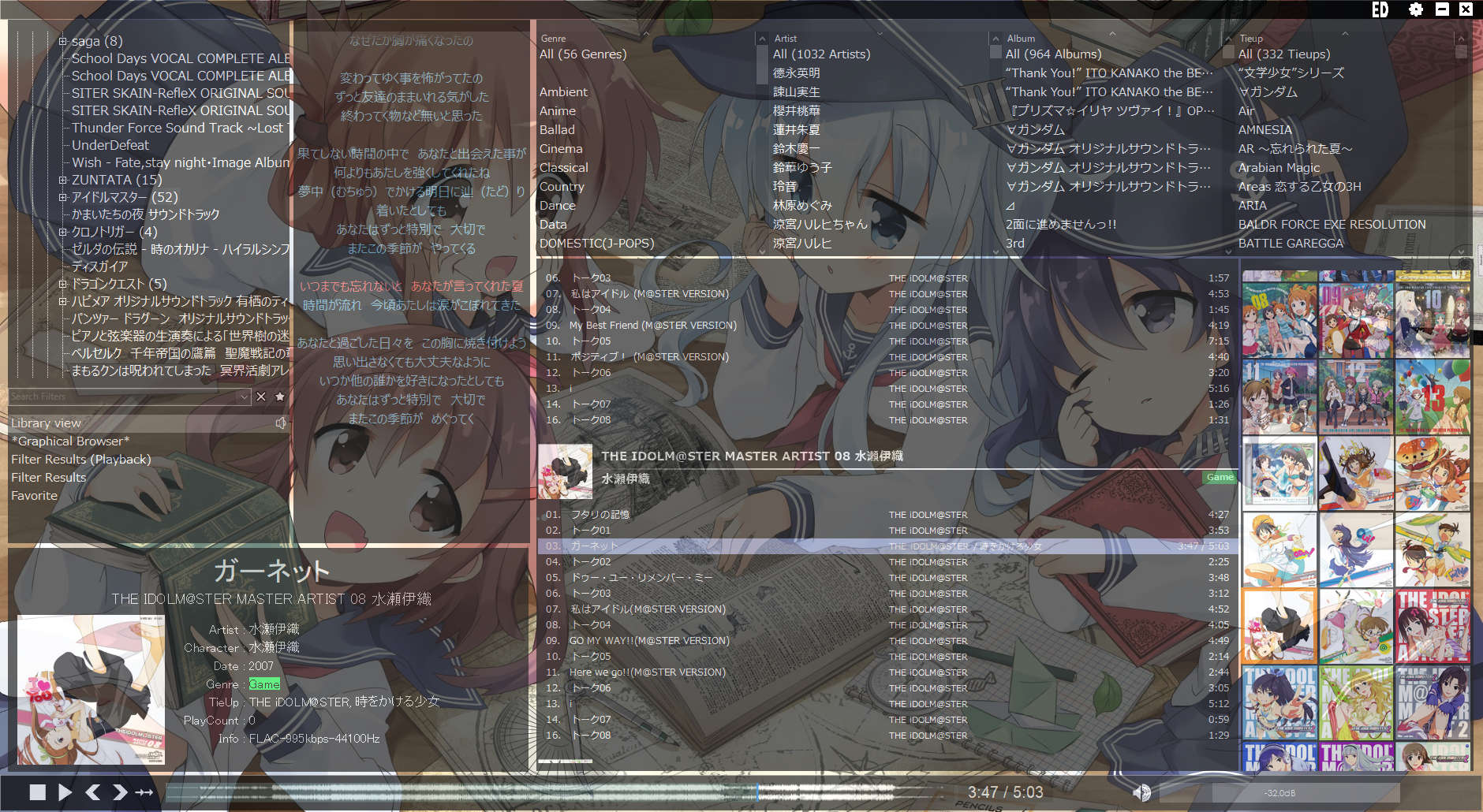This screenshot has width=1483, height=812.
Task: Click speaker icon on Library view row
Action: click(281, 423)
